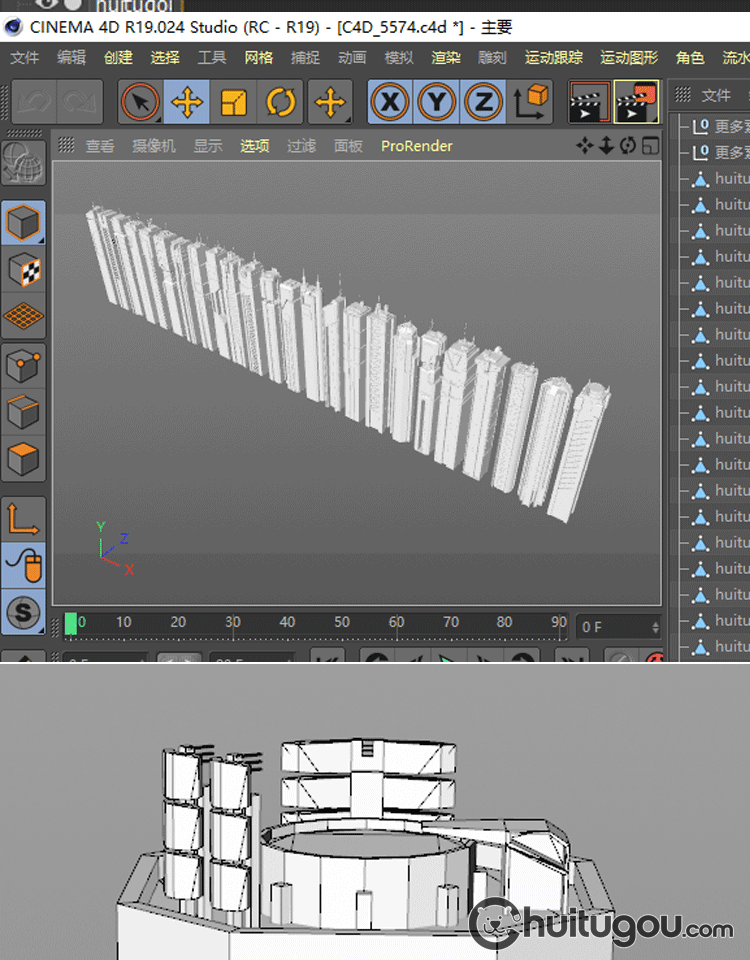
Task: Click the render view clapperboard icon
Action: (x=589, y=102)
